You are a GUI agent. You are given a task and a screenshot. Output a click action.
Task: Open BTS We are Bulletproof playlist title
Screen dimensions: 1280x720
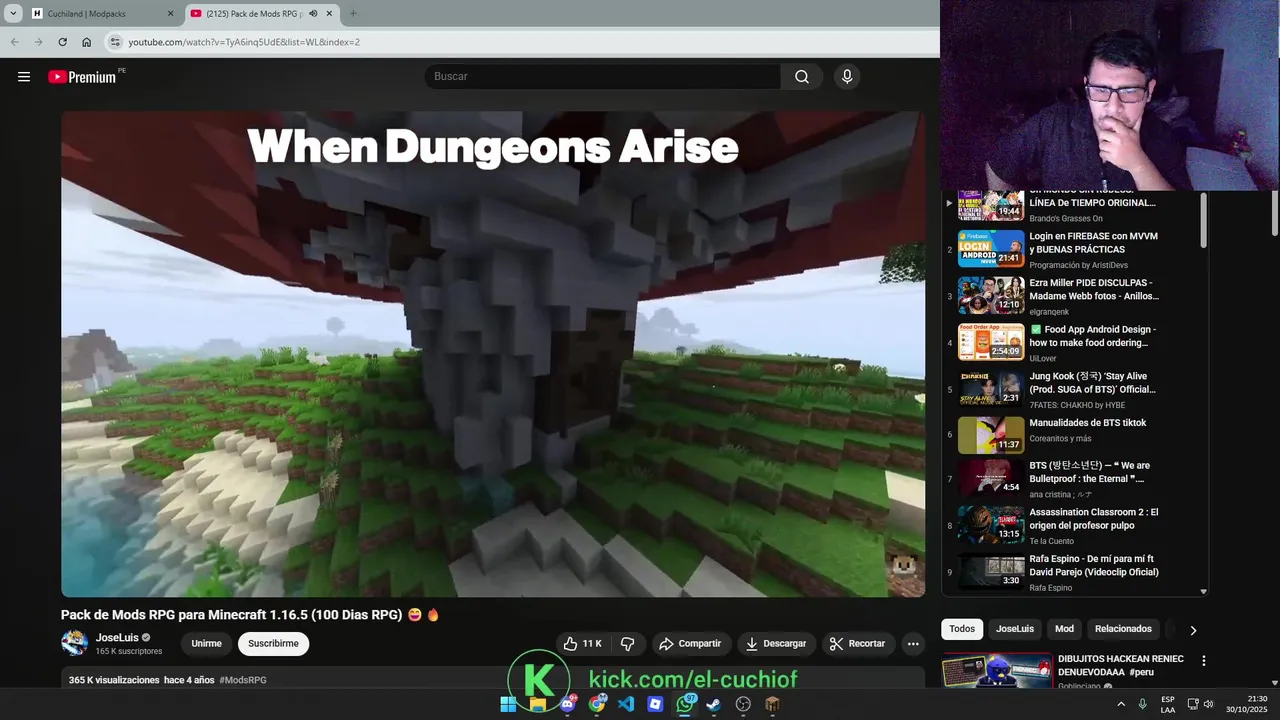(x=1089, y=472)
